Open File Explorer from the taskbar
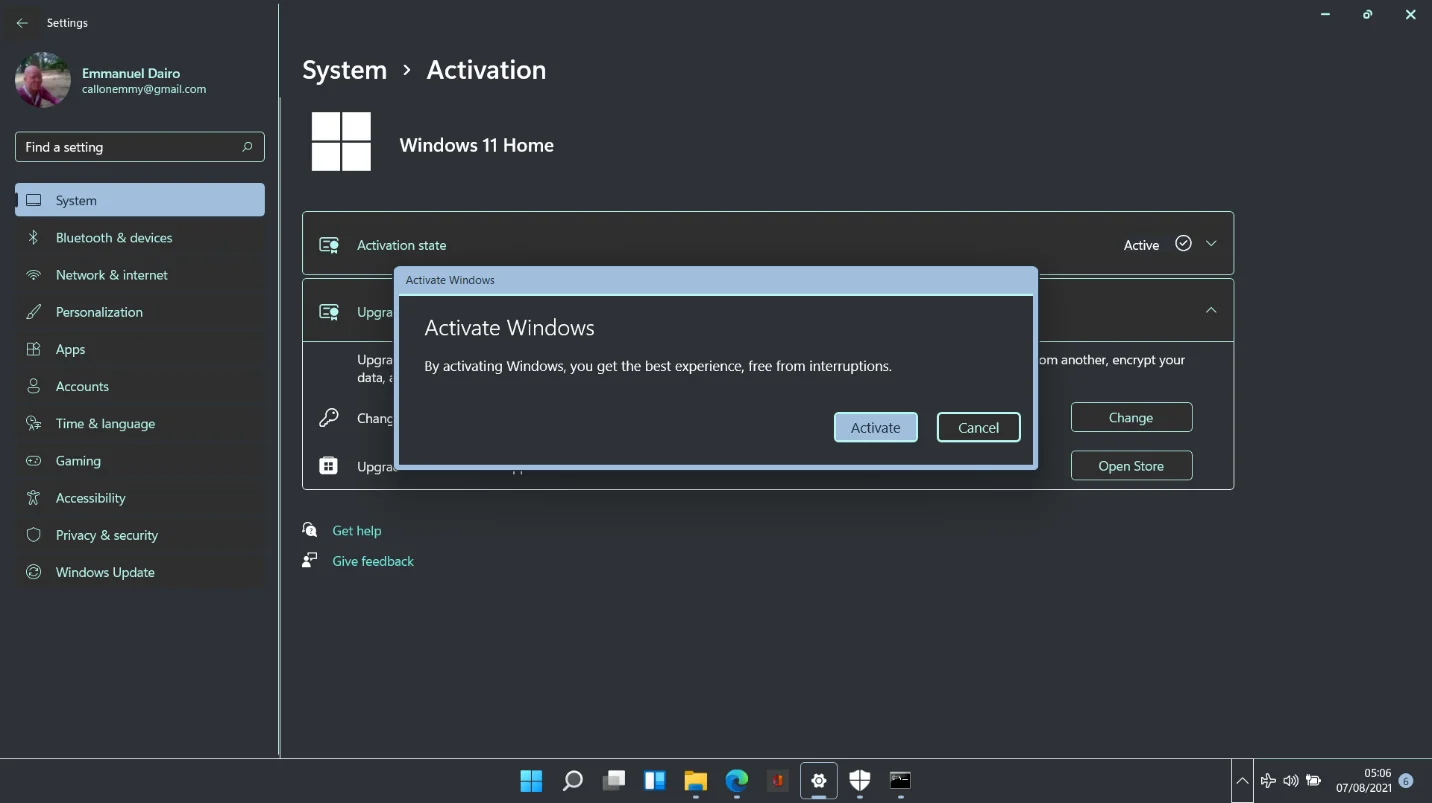 coord(695,781)
